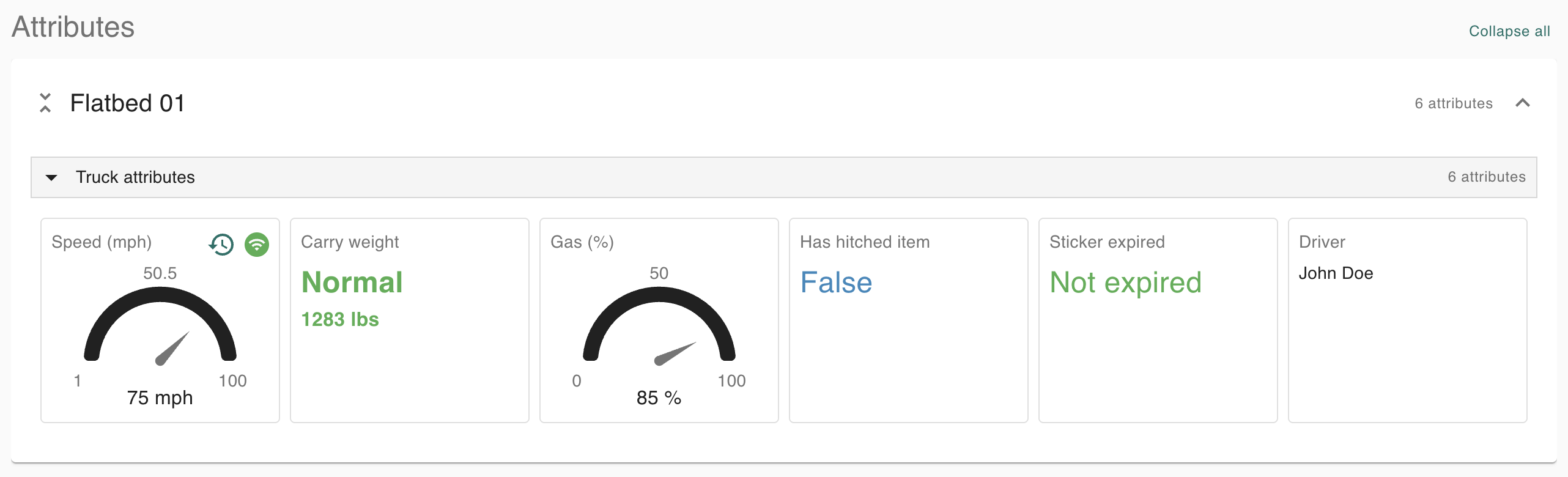The width and height of the screenshot is (1568, 477).
Task: Click the Speed (mph) card title
Action: point(102,242)
